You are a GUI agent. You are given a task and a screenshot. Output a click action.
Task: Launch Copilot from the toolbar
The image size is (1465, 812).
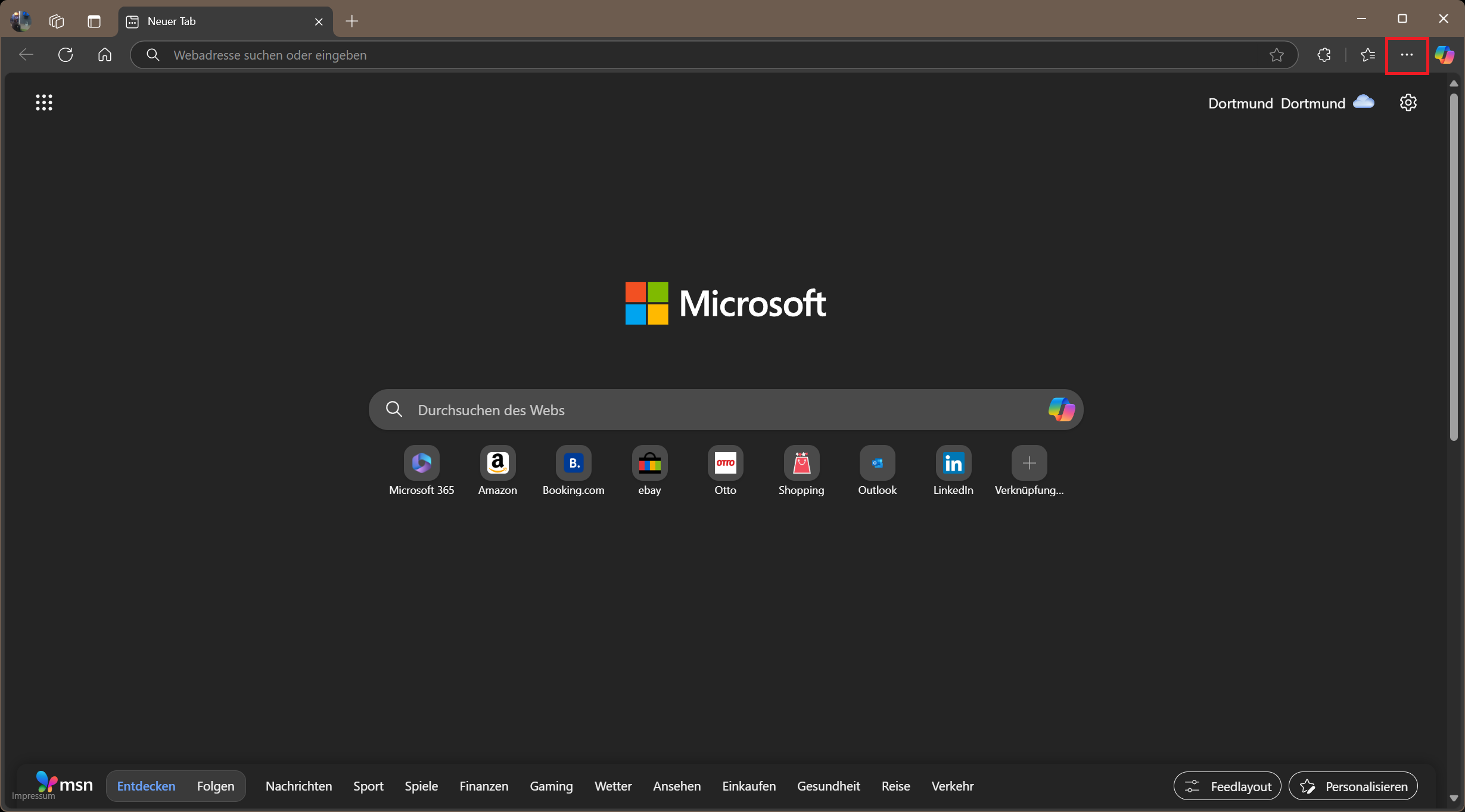click(x=1445, y=55)
